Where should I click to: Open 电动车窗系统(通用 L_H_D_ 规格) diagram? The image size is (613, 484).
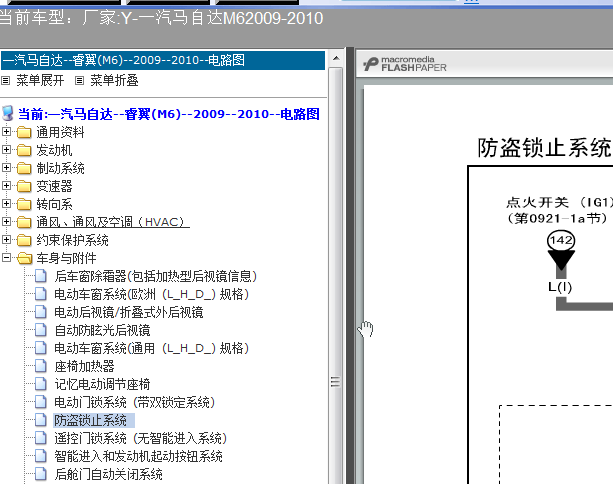click(x=152, y=348)
